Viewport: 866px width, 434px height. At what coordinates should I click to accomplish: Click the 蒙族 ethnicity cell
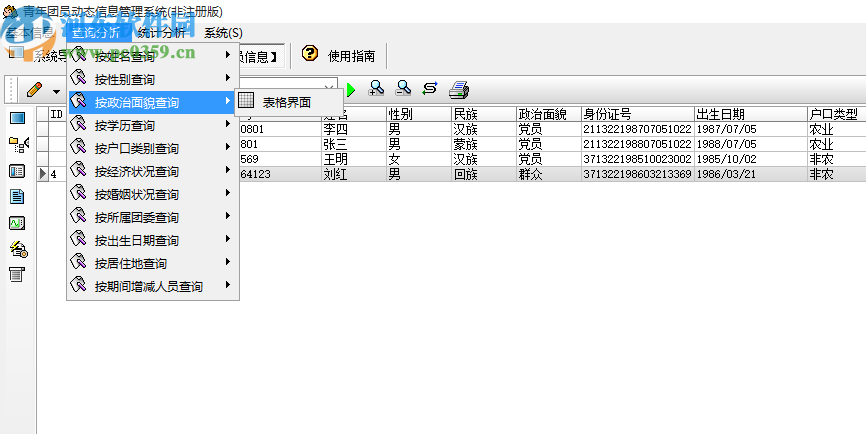(x=483, y=145)
